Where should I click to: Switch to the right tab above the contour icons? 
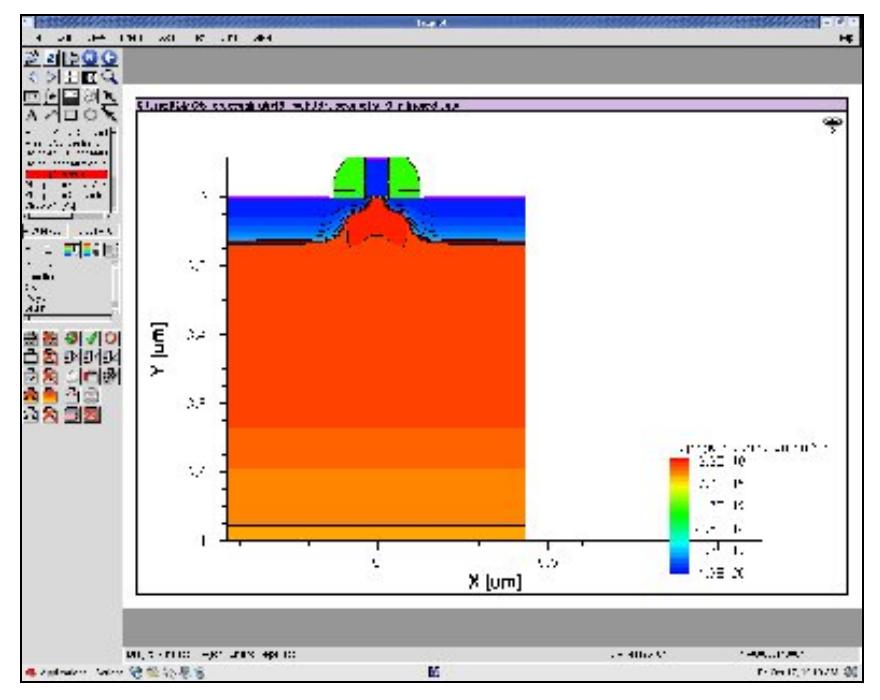click(x=95, y=231)
